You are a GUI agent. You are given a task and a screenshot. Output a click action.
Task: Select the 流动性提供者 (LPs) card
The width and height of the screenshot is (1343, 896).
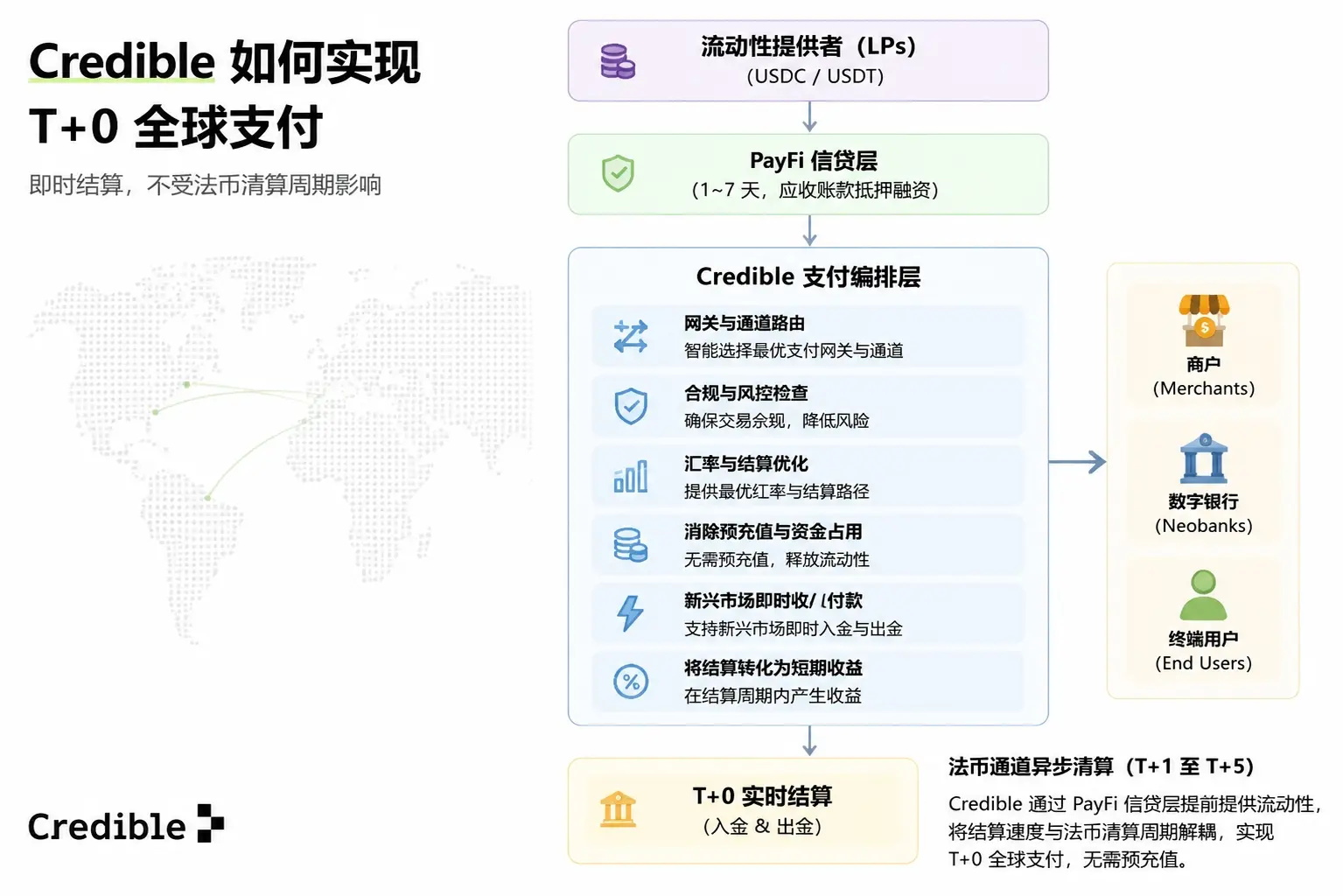808,60
